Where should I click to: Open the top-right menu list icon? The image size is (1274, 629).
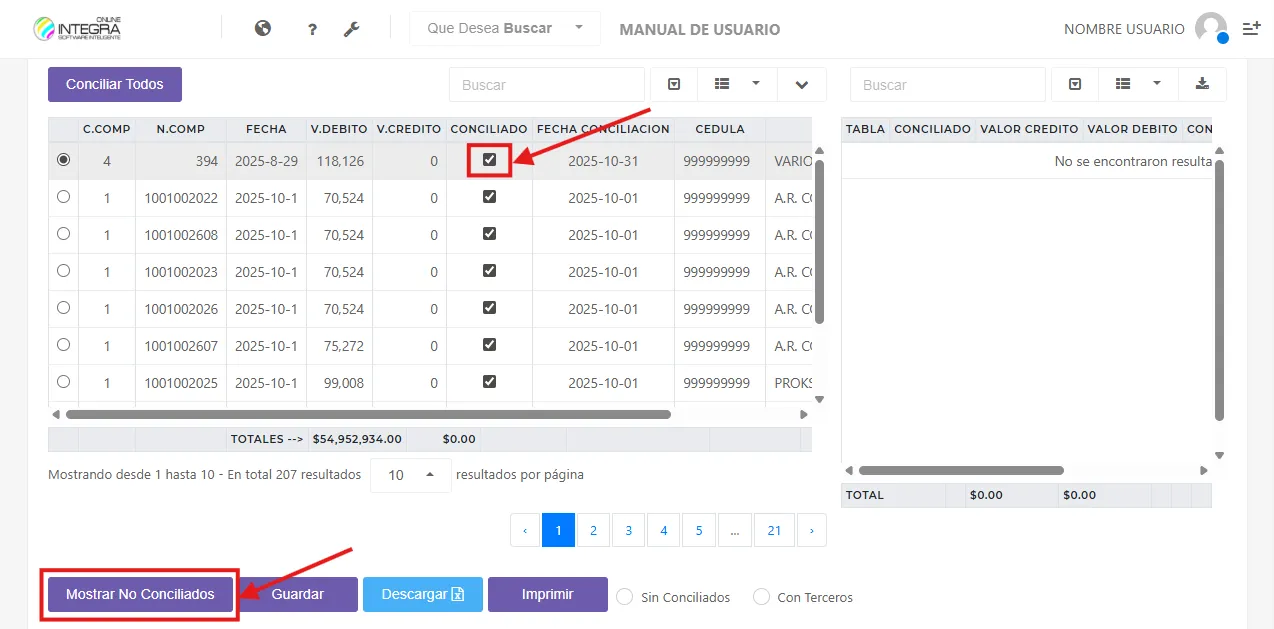click(x=1251, y=29)
